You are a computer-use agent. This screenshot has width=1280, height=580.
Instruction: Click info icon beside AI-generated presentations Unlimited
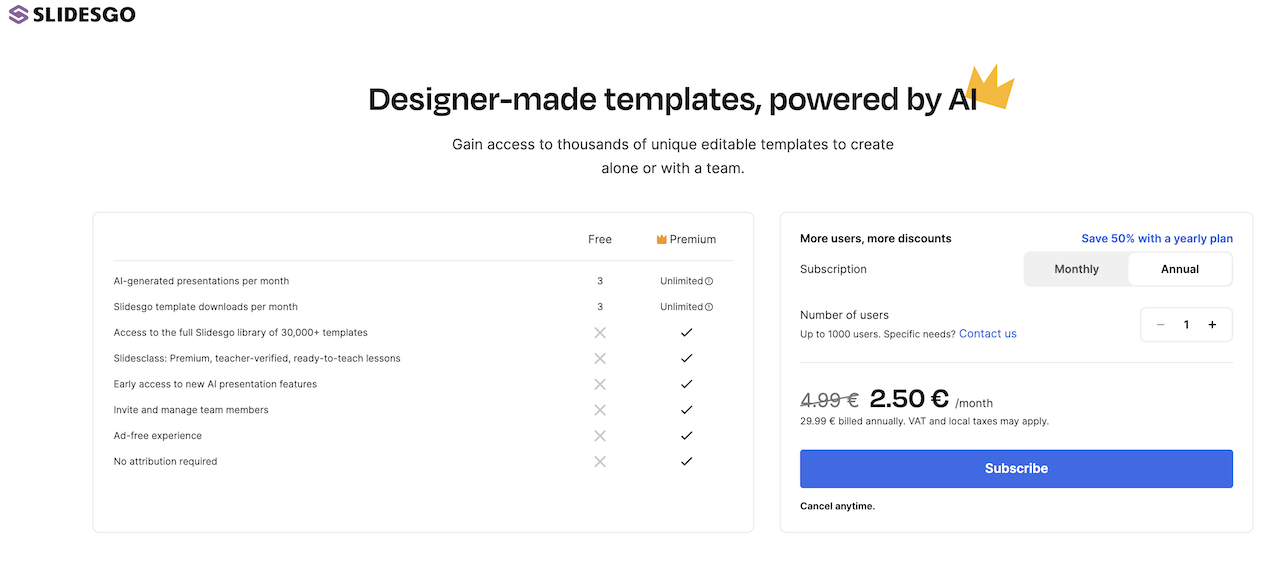(x=709, y=281)
